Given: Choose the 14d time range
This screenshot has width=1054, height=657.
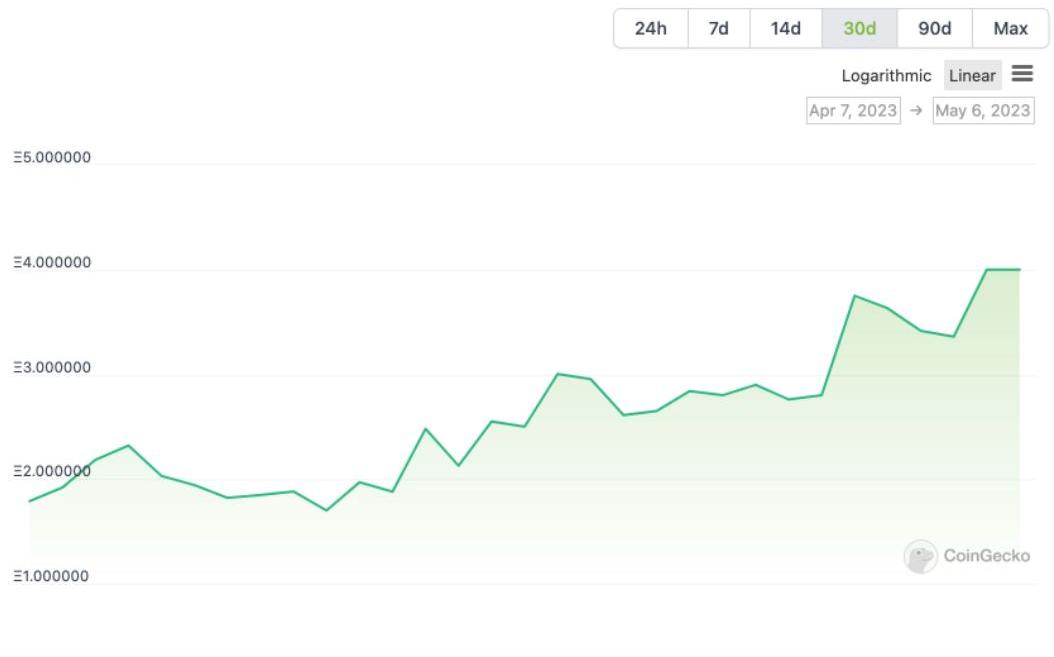Looking at the screenshot, I should point(785,28).
